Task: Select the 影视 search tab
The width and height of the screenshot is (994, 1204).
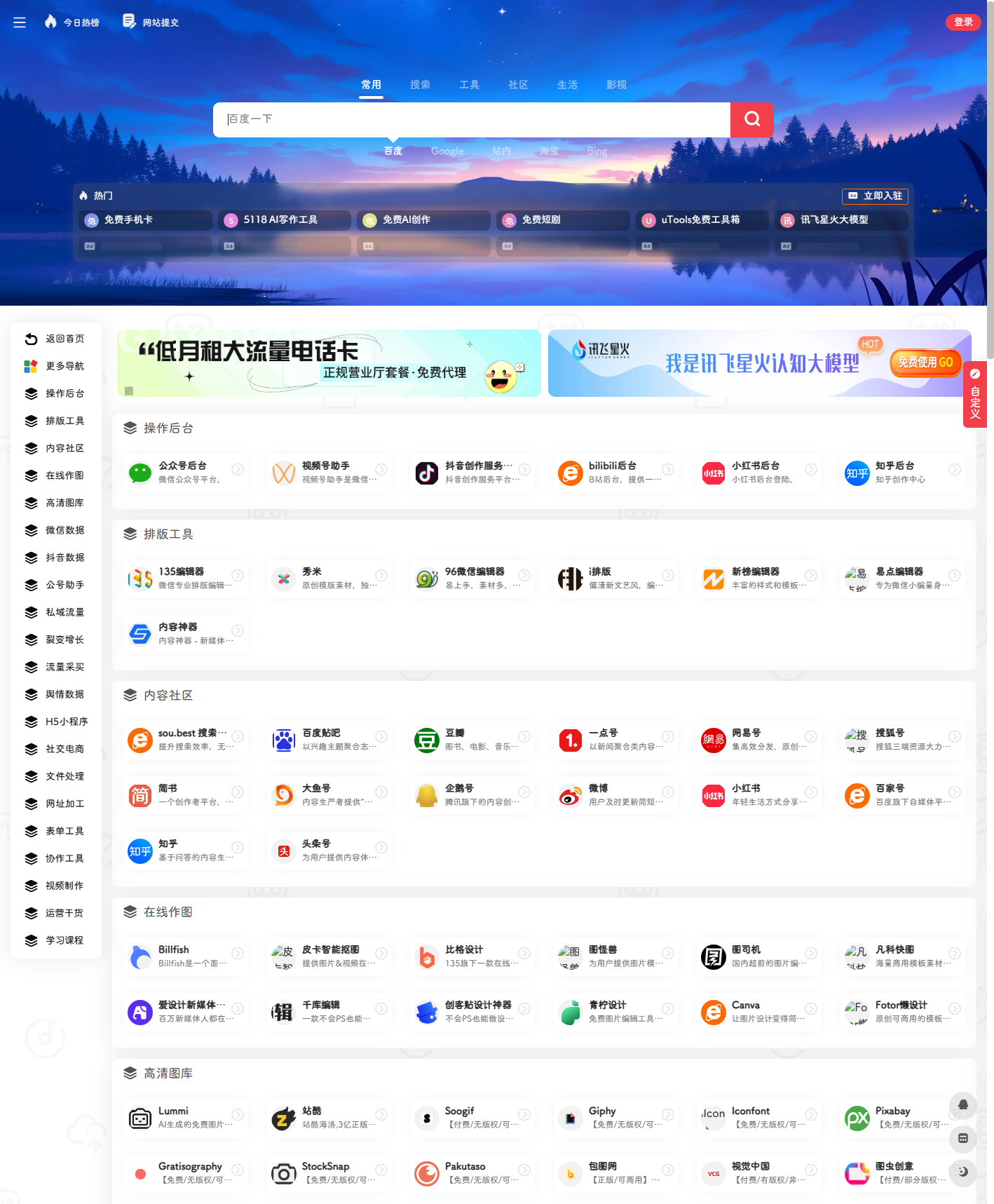Action: coord(616,85)
